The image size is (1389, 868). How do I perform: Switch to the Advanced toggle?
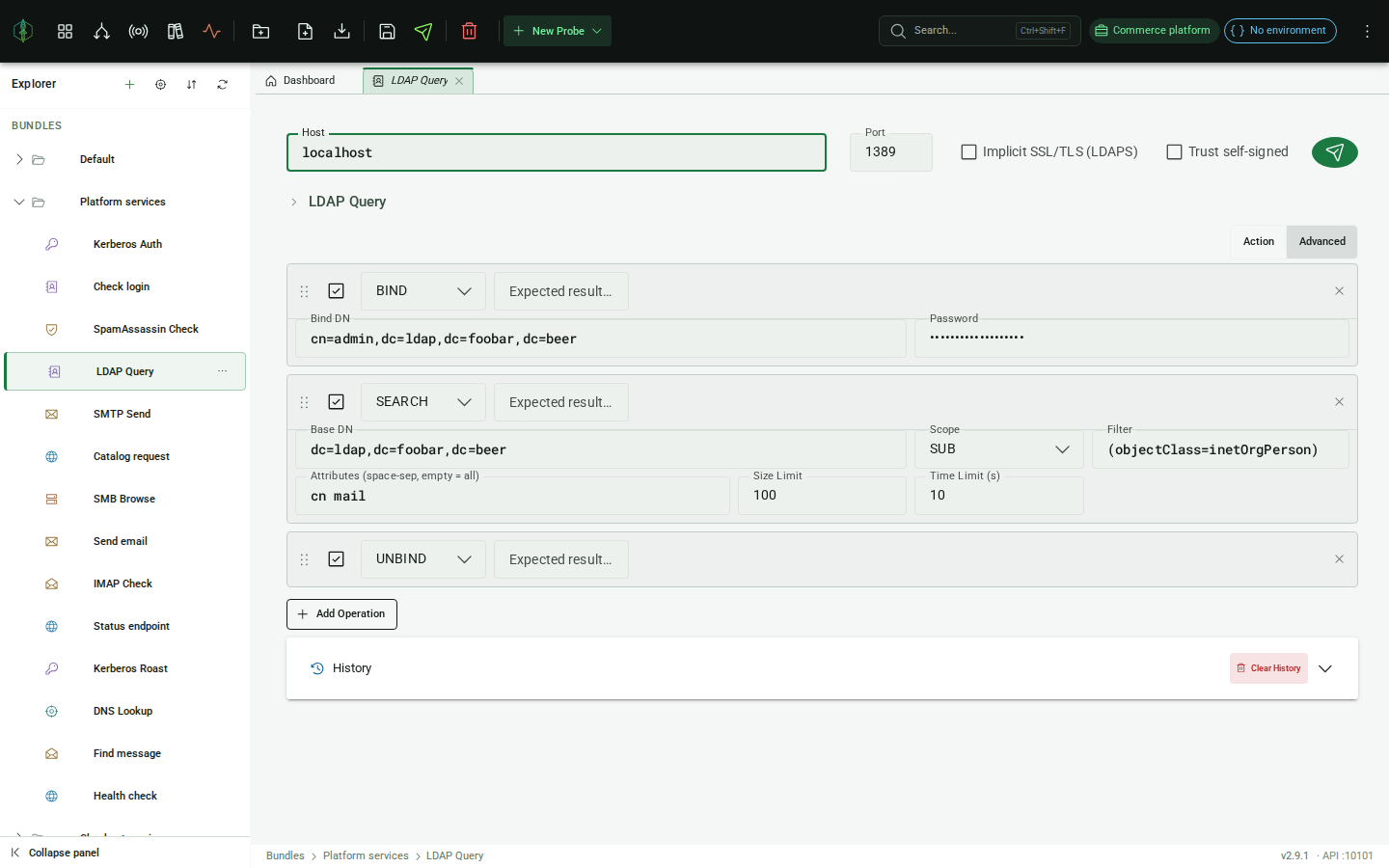click(1321, 241)
